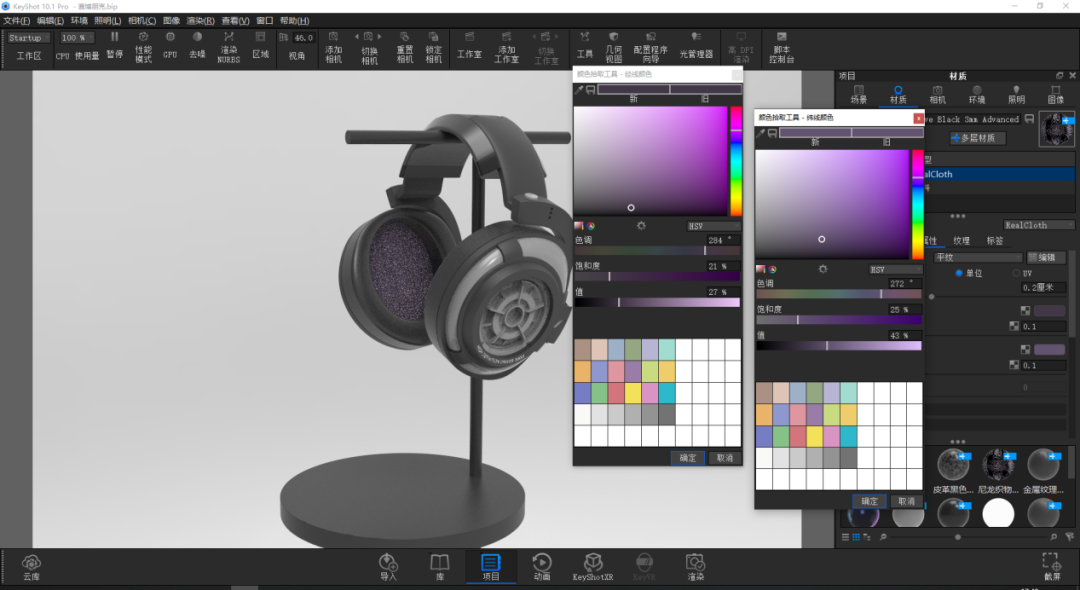Open the KeyShotXR tool
The image size is (1080, 590).
point(592,567)
